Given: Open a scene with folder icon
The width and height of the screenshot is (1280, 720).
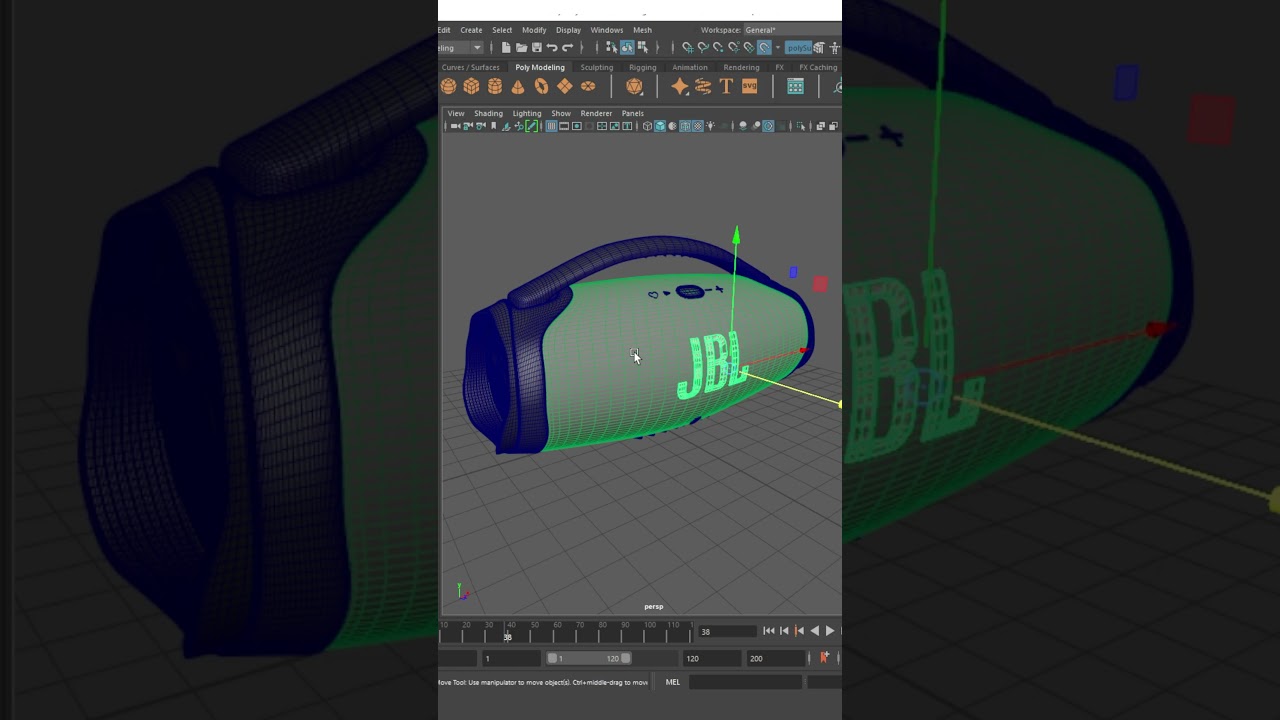Looking at the screenshot, I should coord(521,47).
